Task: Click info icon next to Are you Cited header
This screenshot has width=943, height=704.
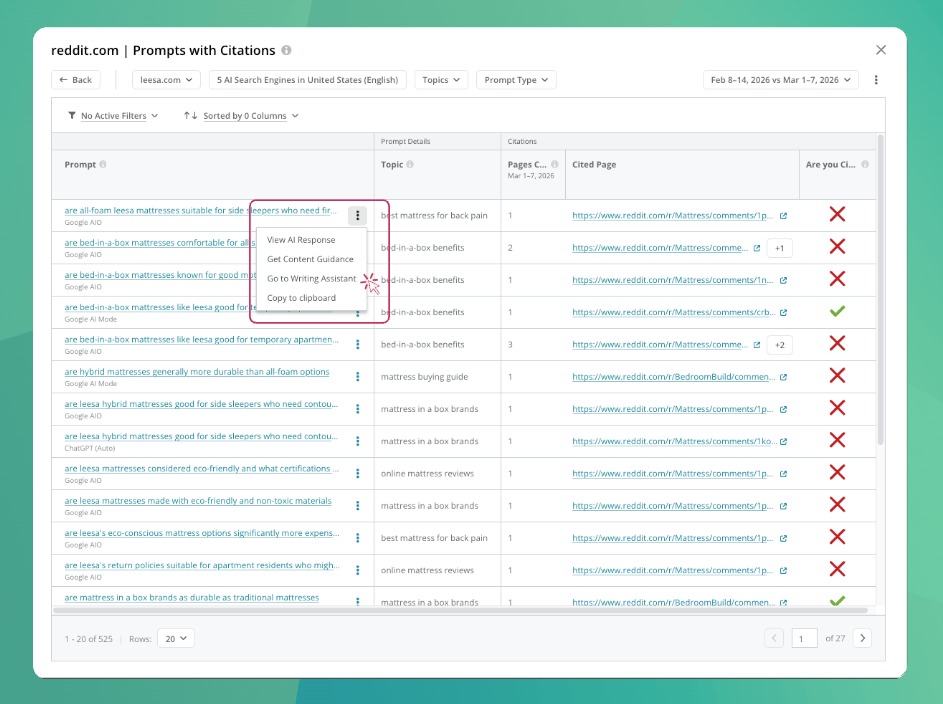Action: [x=865, y=165]
